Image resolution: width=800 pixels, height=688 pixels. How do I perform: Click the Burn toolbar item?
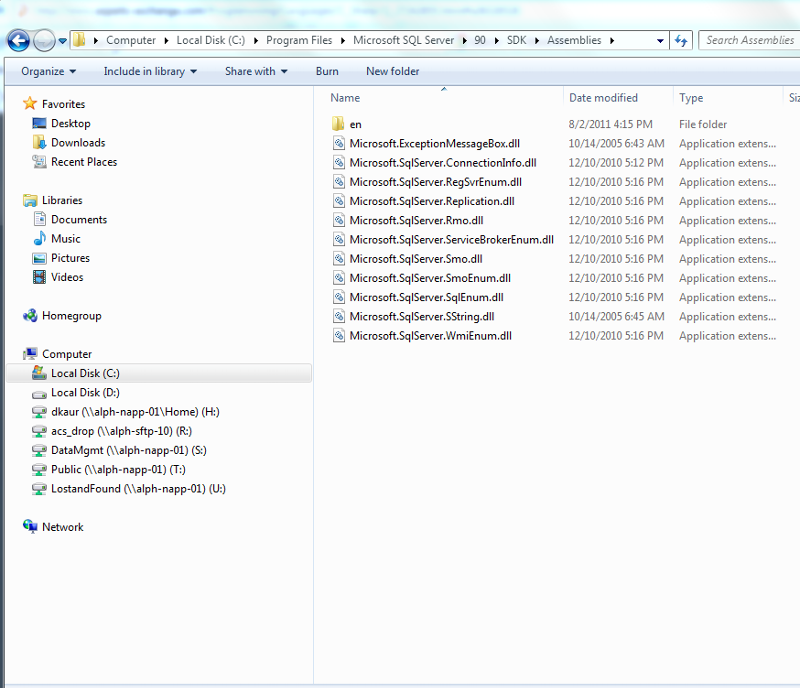click(327, 71)
